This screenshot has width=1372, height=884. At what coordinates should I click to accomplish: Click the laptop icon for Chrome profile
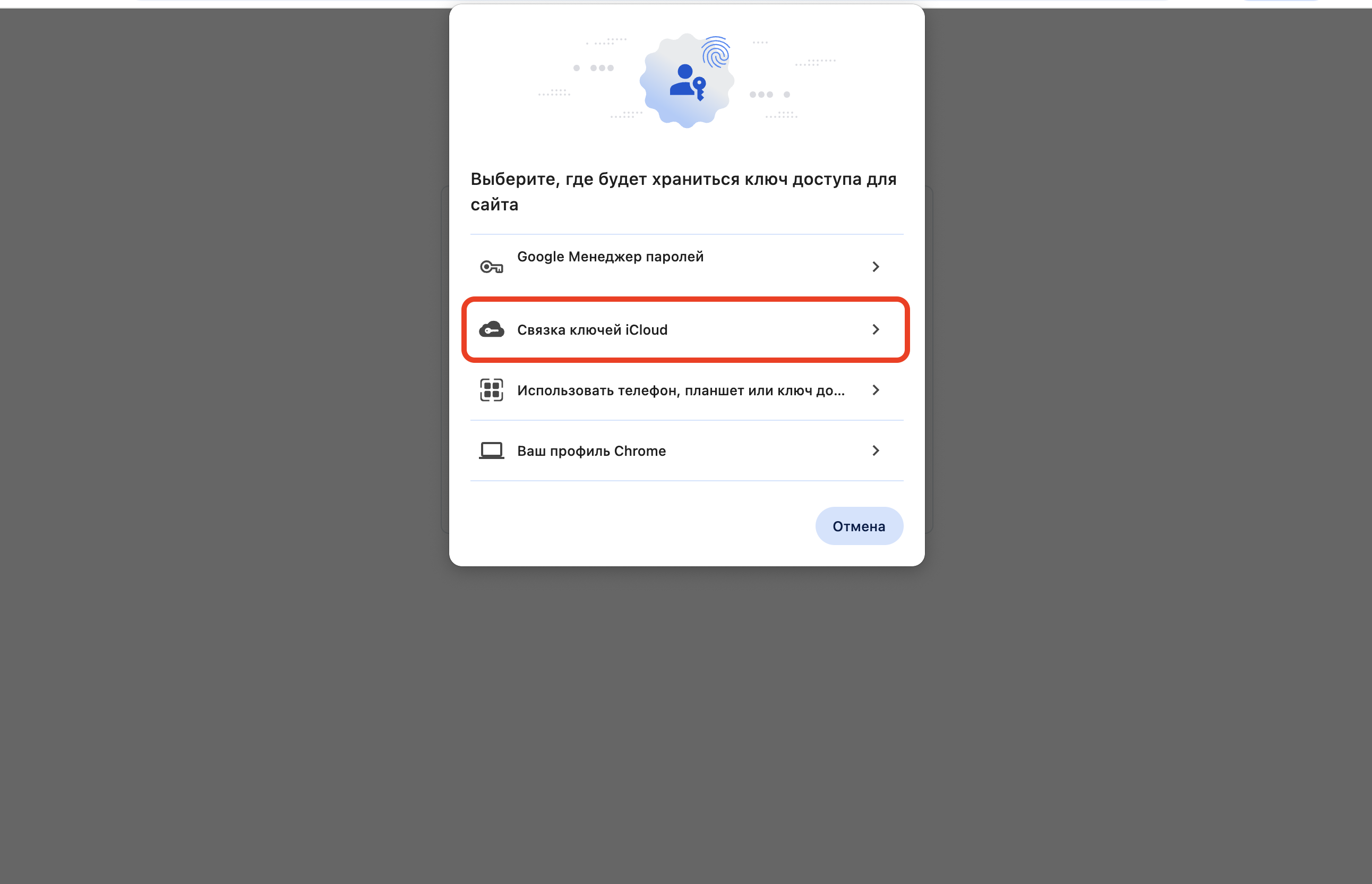click(492, 450)
